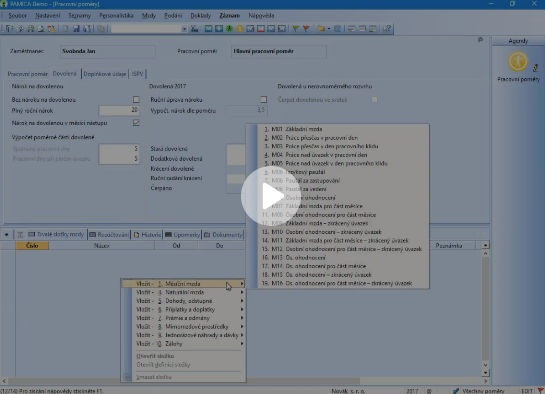545x394 pixels.
Task: Expand the Vložit Naturální mzda submenu
Action: [184, 292]
